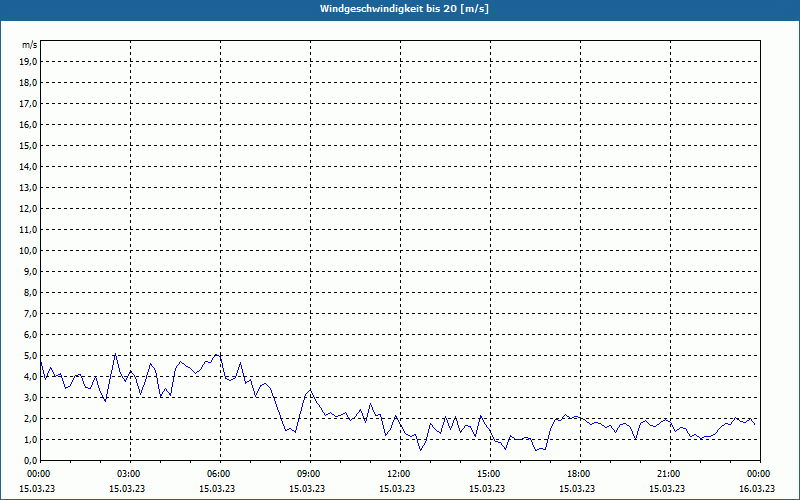
Task: Click the 21:00 time axis label
Action: tap(669, 474)
